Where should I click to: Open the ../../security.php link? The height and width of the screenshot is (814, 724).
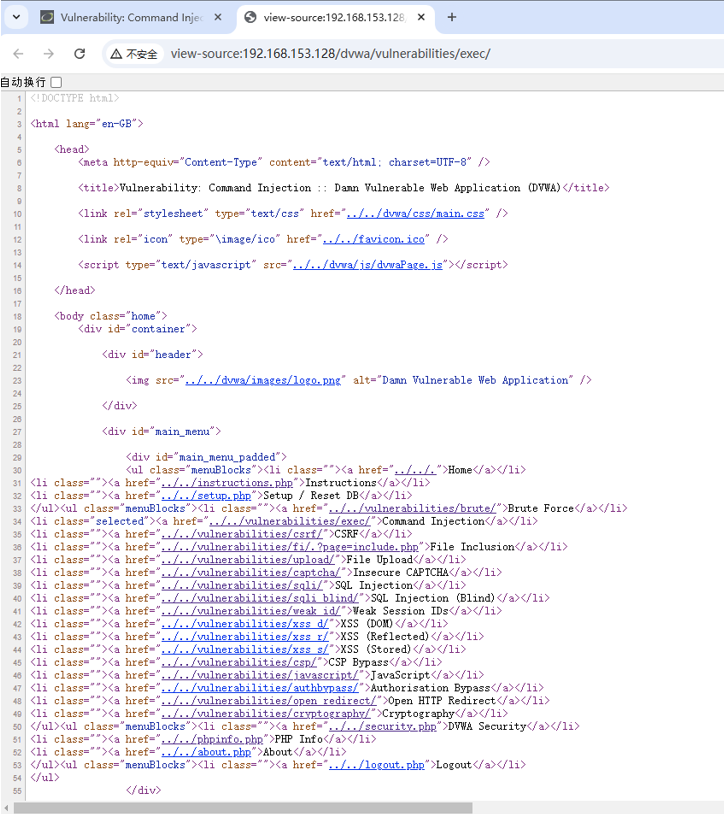click(383, 726)
